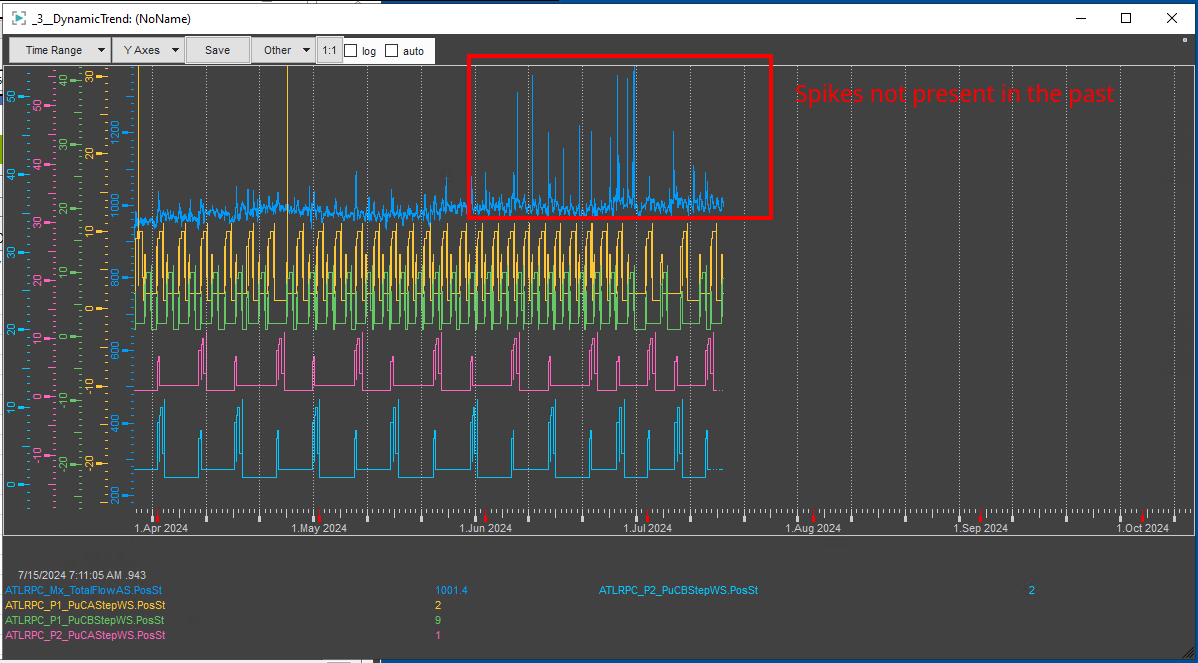Select the ATLRPC_P2_PuCAStepWS.PosSt legend entry
The width and height of the screenshot is (1198, 663).
(85, 636)
